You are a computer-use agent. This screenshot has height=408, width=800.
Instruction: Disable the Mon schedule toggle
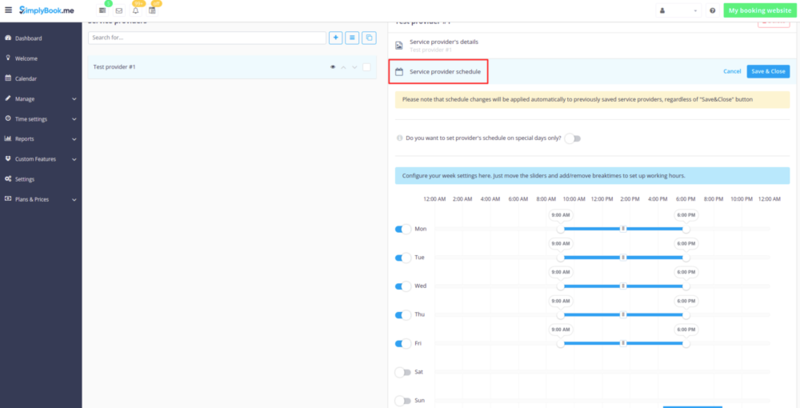click(x=403, y=229)
